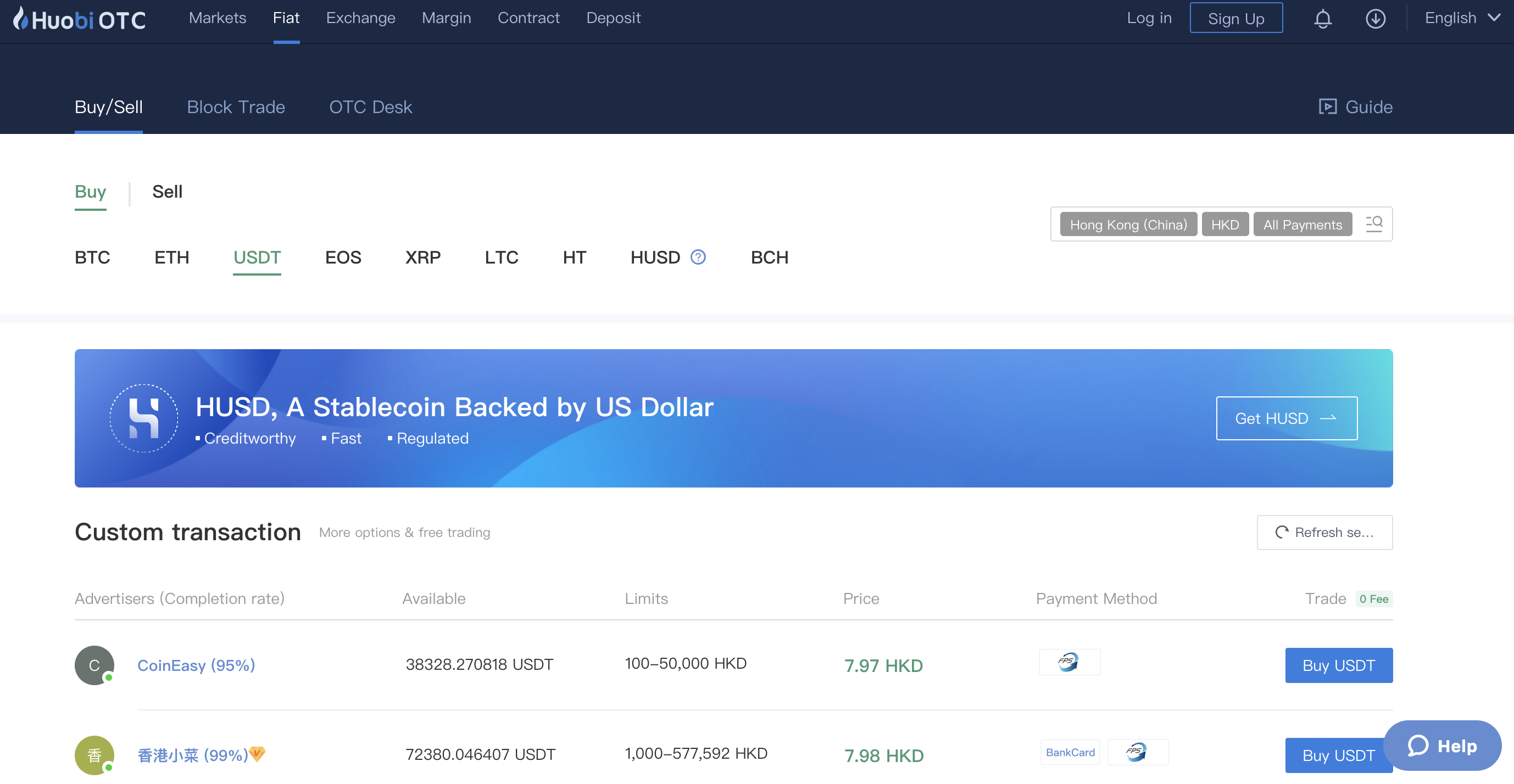1514x784 pixels.
Task: Choose the HT coin tab
Action: click(x=574, y=257)
